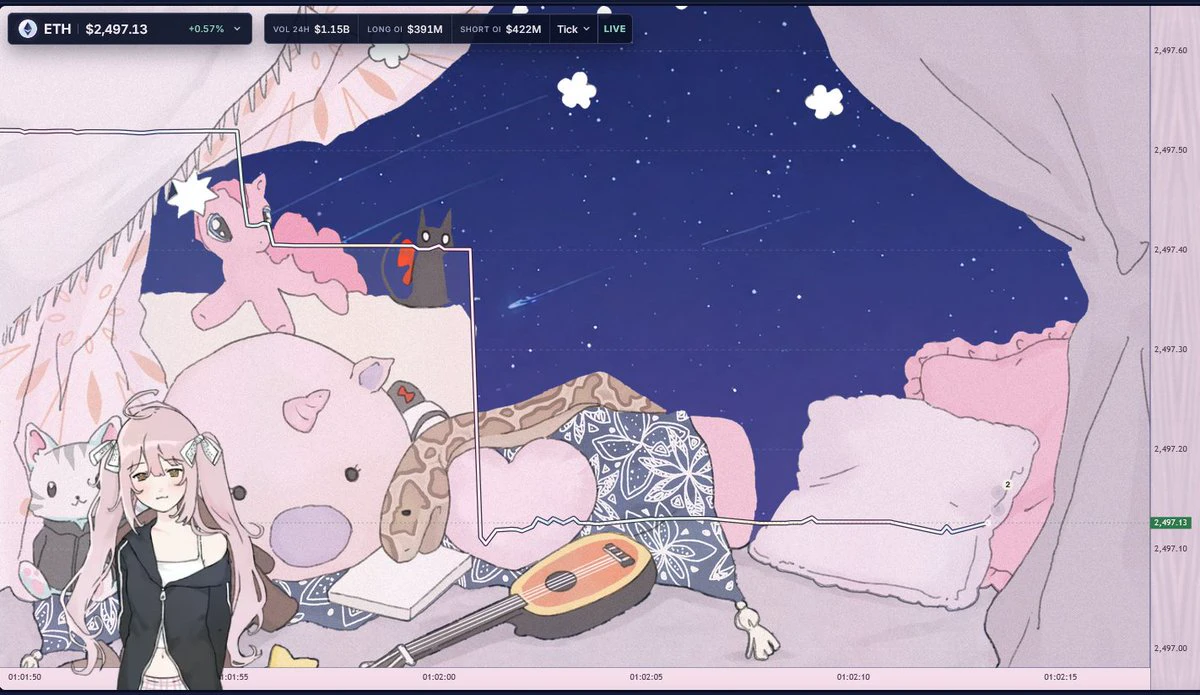The width and height of the screenshot is (1200, 695).
Task: Open the Tick interval dropdown
Action: (x=573, y=29)
